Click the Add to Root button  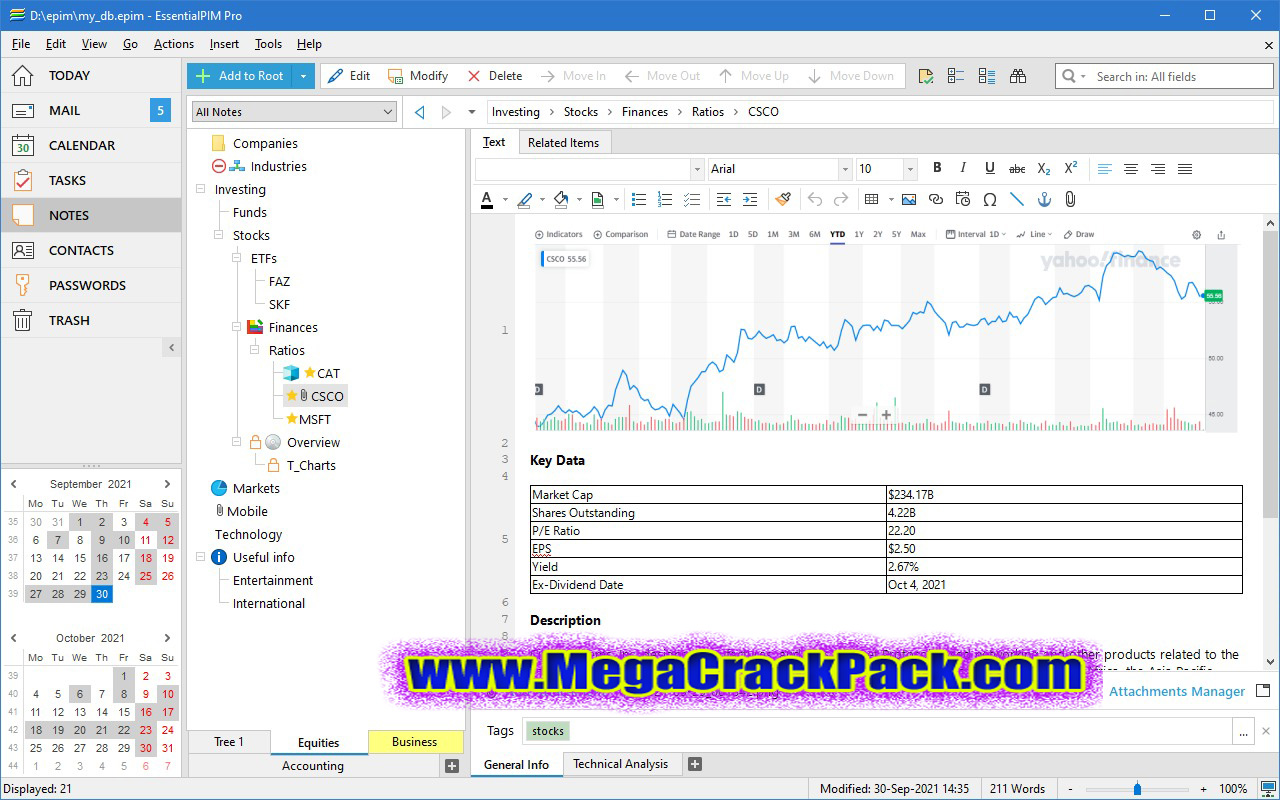240,76
